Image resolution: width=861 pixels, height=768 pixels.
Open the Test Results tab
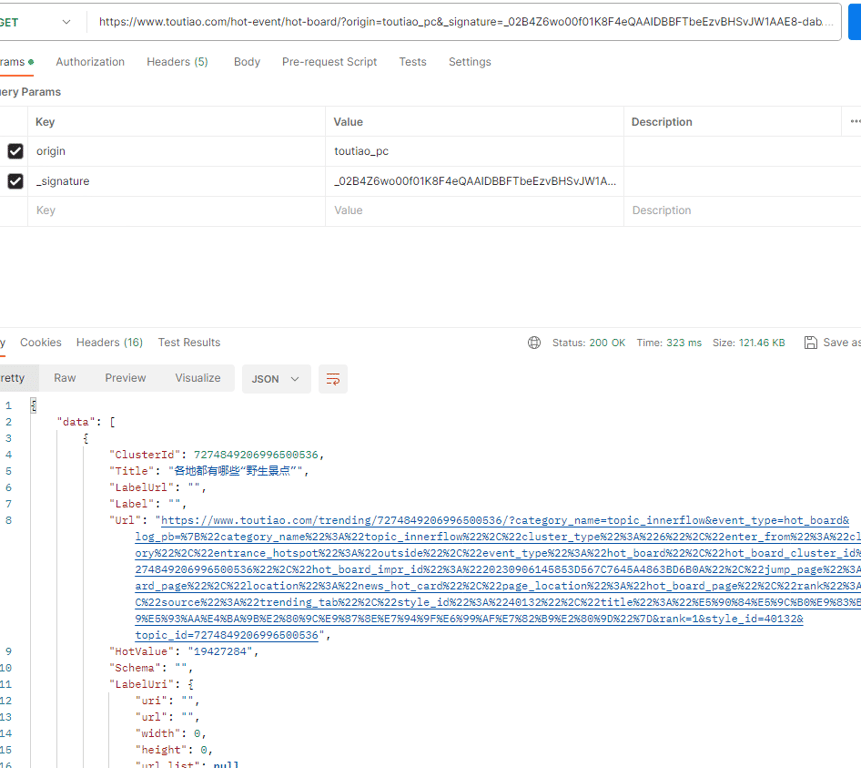click(189, 343)
